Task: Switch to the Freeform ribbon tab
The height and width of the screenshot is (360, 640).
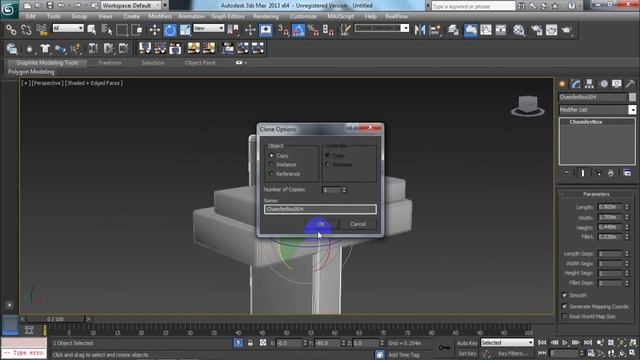Action: point(110,63)
